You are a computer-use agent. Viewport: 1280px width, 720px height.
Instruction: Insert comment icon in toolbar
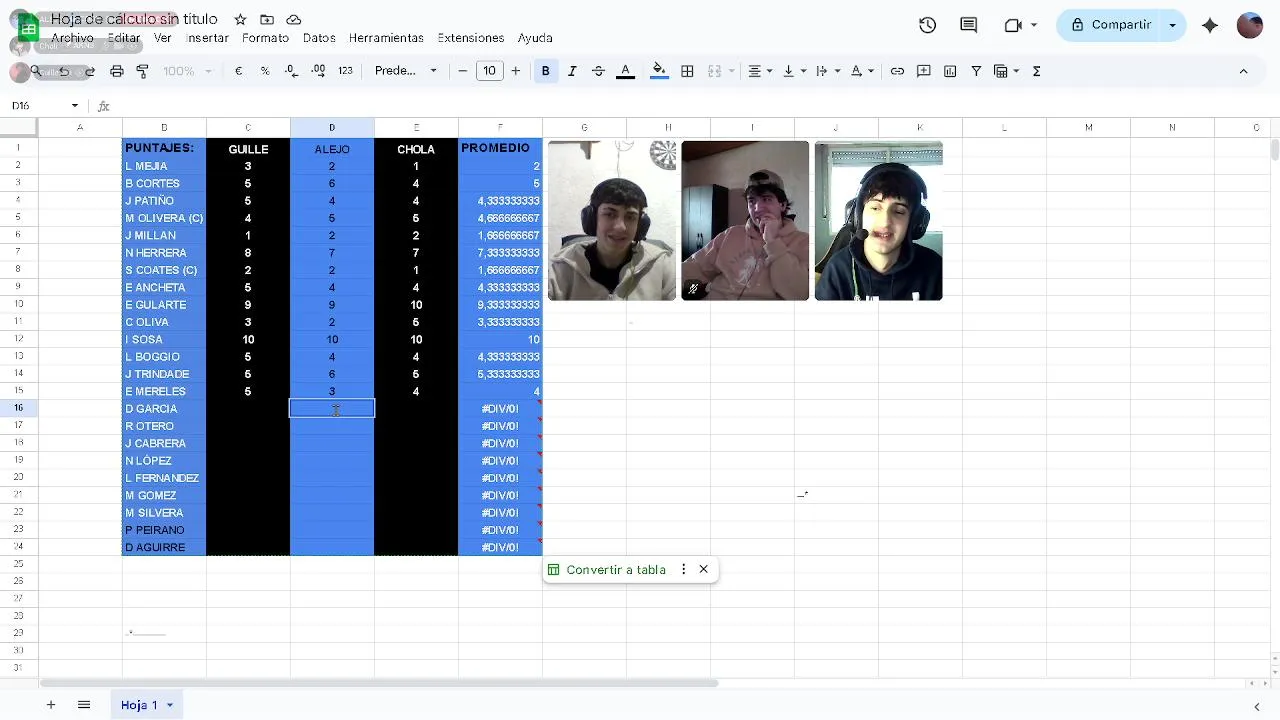(924, 71)
